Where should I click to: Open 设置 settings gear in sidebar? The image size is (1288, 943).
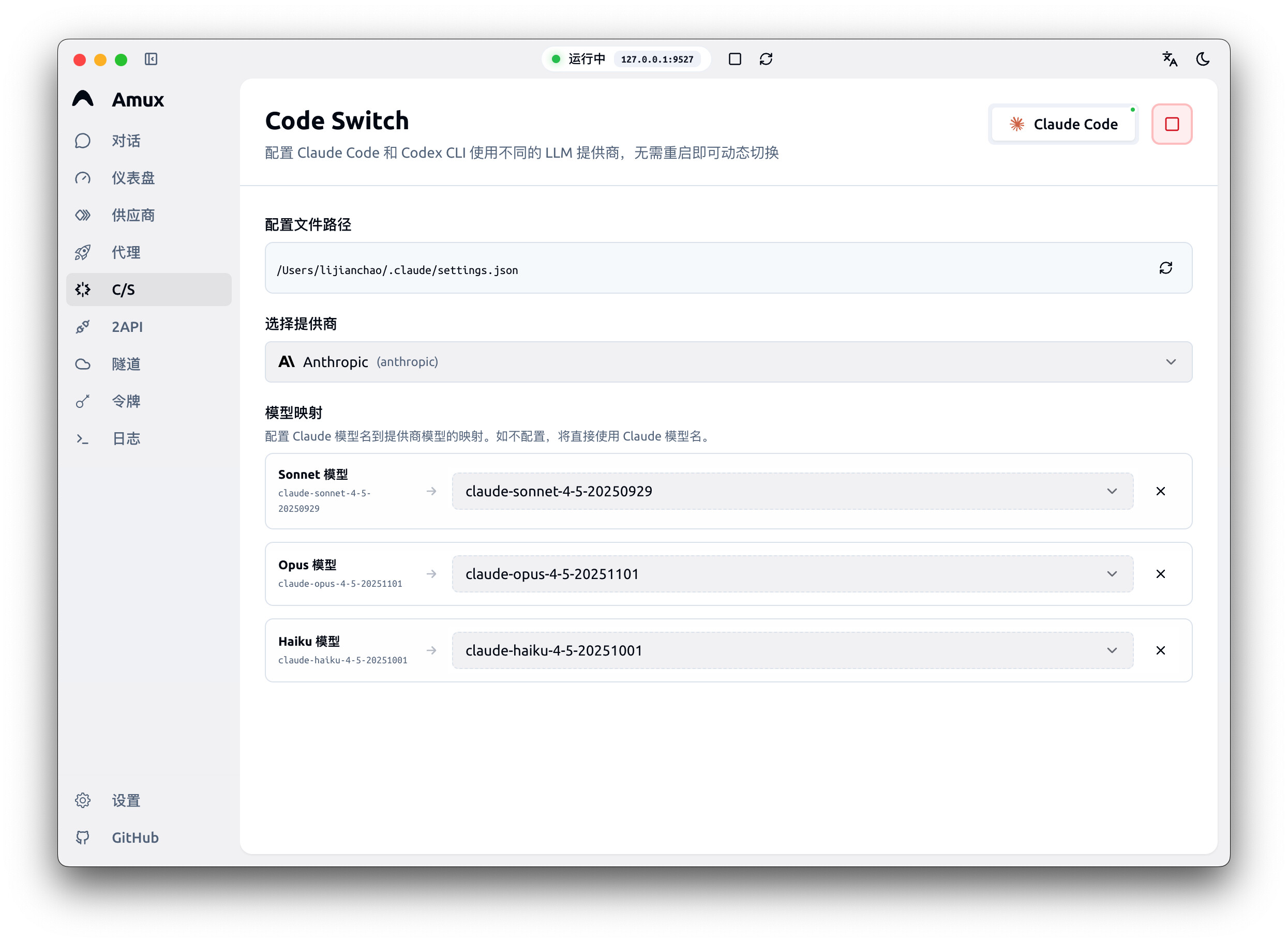click(x=126, y=800)
